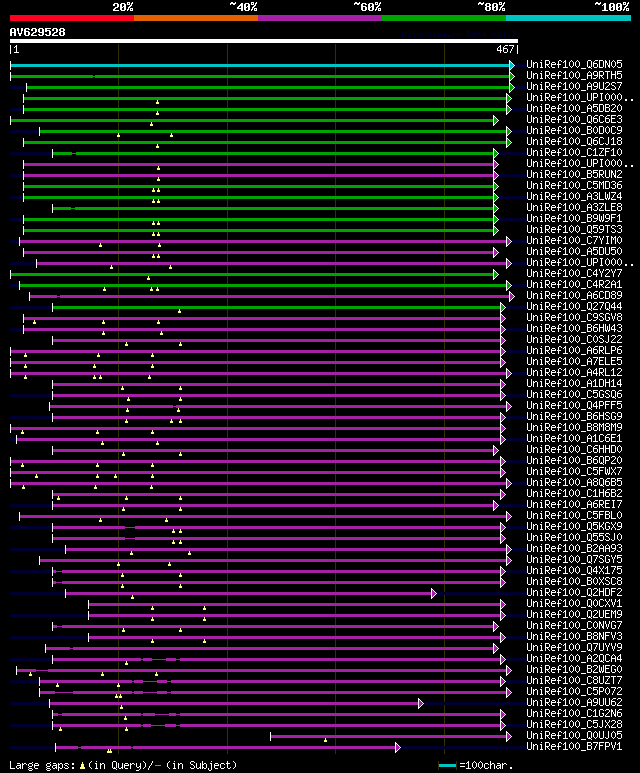640x773 pixels.
Task: Open the UniRef100_A5DB20 hit label
Action: tap(574, 108)
